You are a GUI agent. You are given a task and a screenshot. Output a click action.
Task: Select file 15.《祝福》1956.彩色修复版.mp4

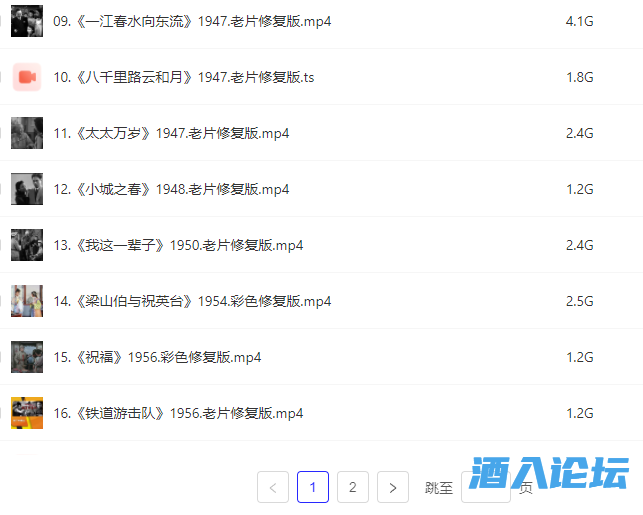(x=157, y=357)
